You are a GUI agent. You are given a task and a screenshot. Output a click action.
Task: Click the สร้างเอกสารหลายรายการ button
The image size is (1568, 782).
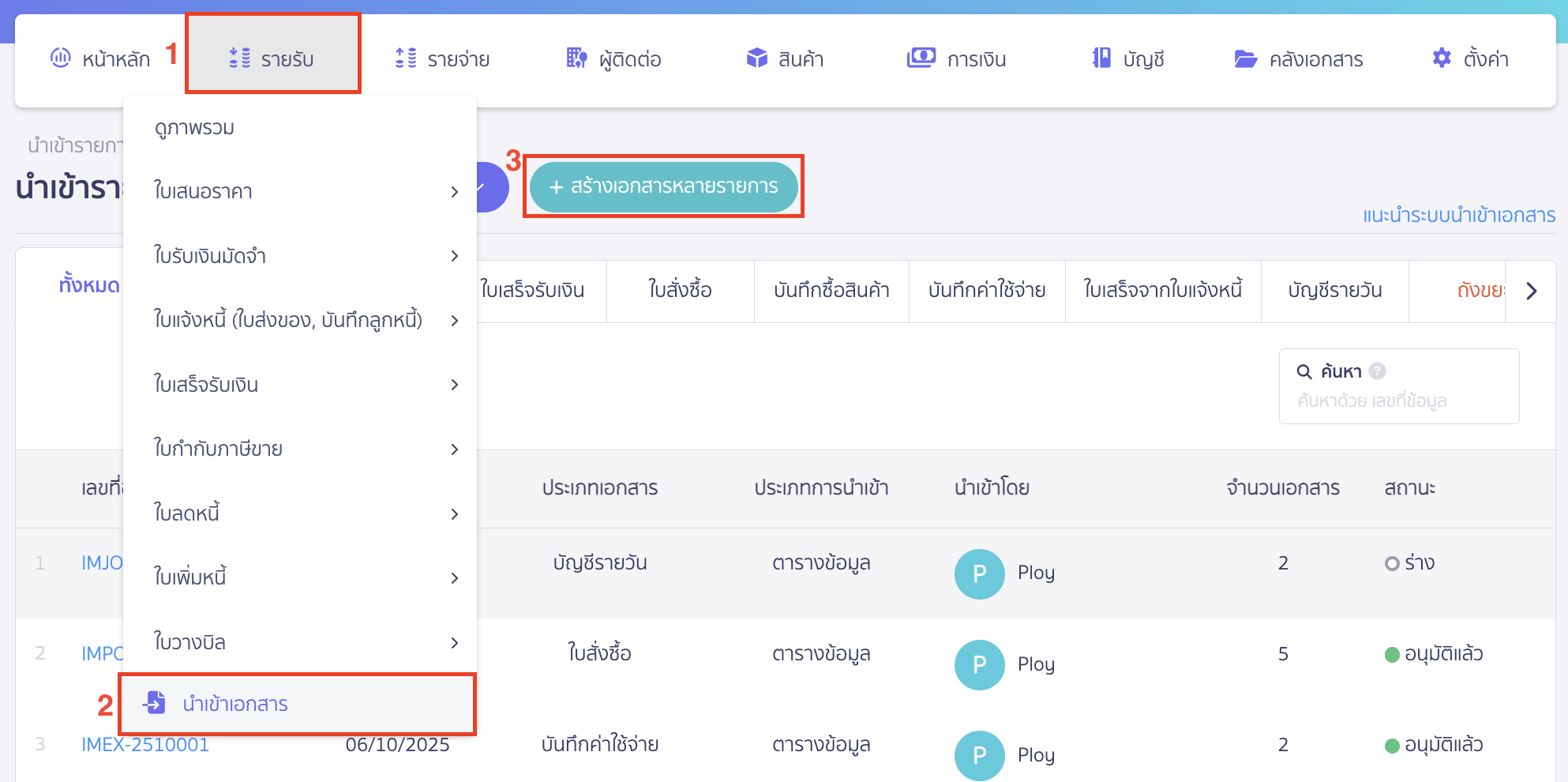(663, 187)
